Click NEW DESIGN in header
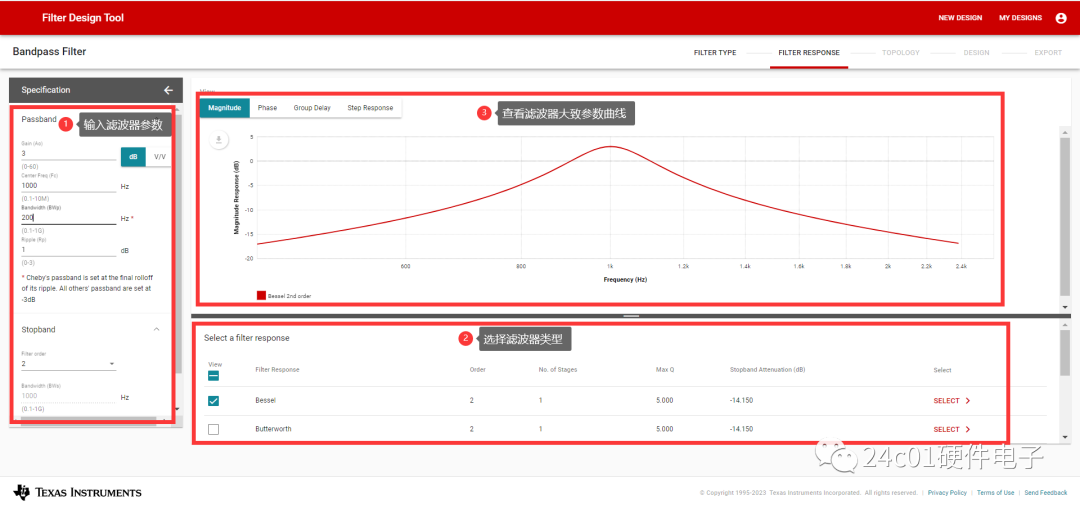Viewport: 1080px width, 505px height. click(959, 18)
